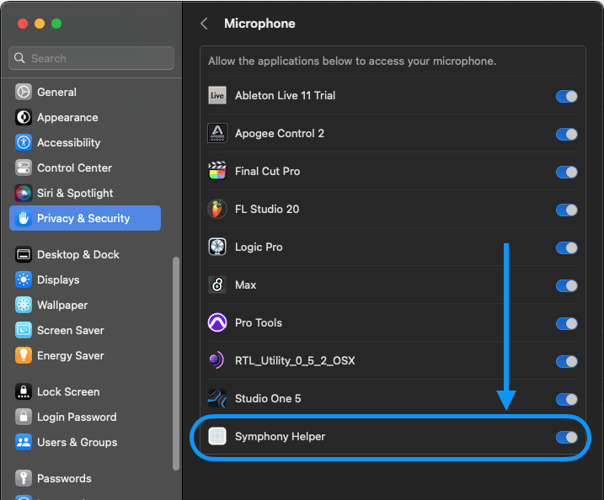Click the "Microphone" page title
604x500 pixels.
pyautogui.click(x=260, y=23)
